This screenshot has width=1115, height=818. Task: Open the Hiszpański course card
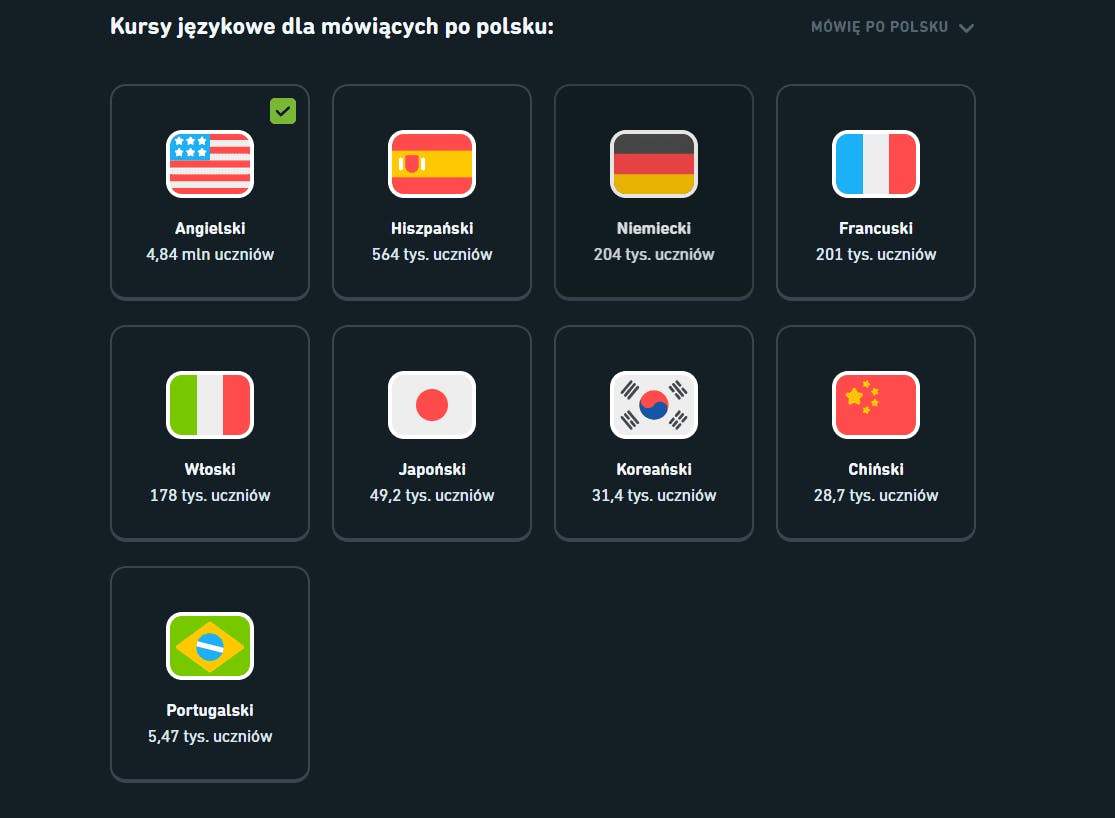(432, 192)
